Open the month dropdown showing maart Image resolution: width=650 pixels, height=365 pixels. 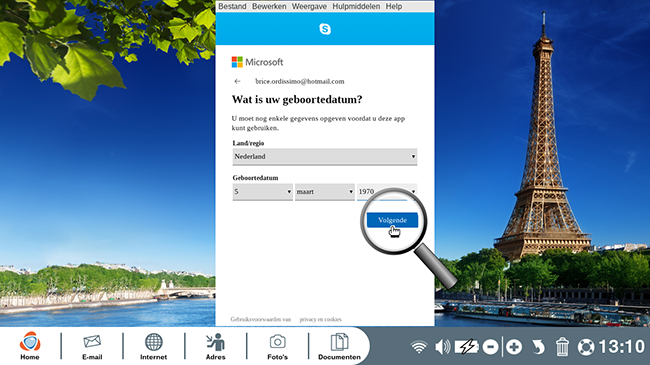click(325, 192)
